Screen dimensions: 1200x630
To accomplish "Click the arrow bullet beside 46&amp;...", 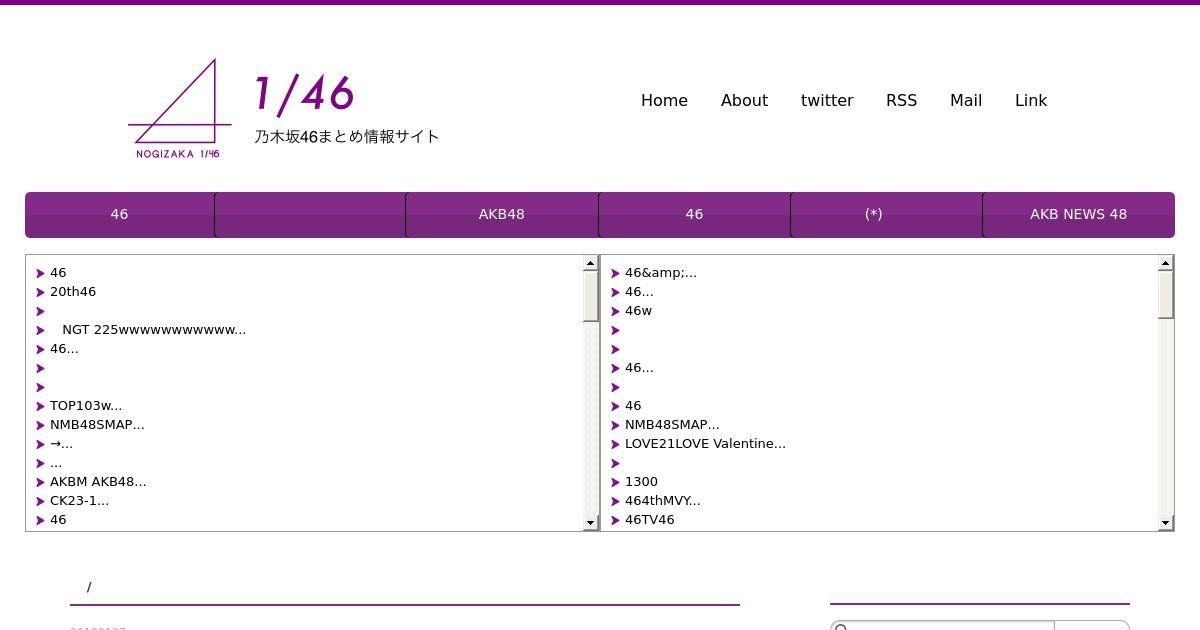I will [616, 274].
